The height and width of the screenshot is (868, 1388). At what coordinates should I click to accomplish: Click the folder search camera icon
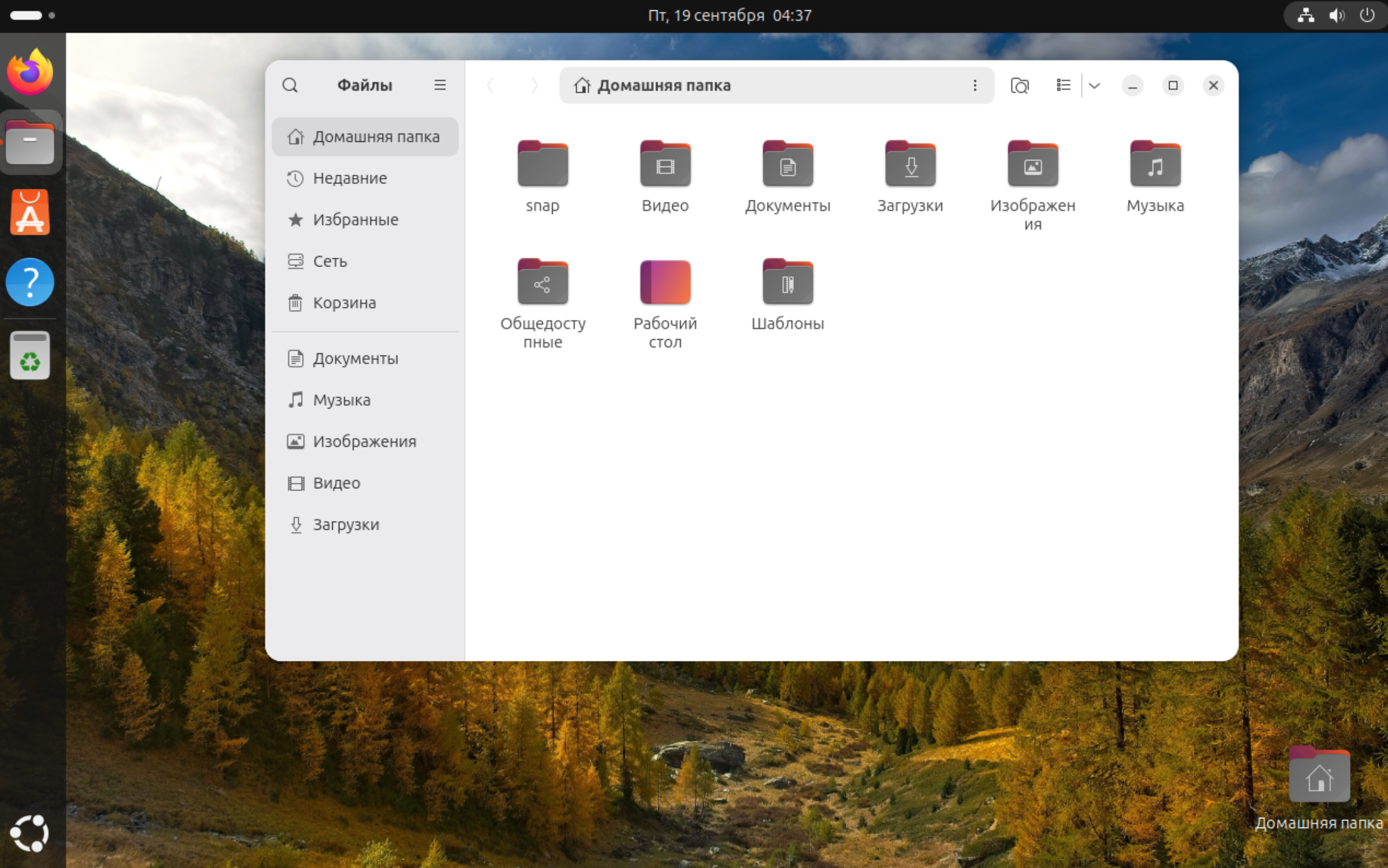click(1019, 85)
